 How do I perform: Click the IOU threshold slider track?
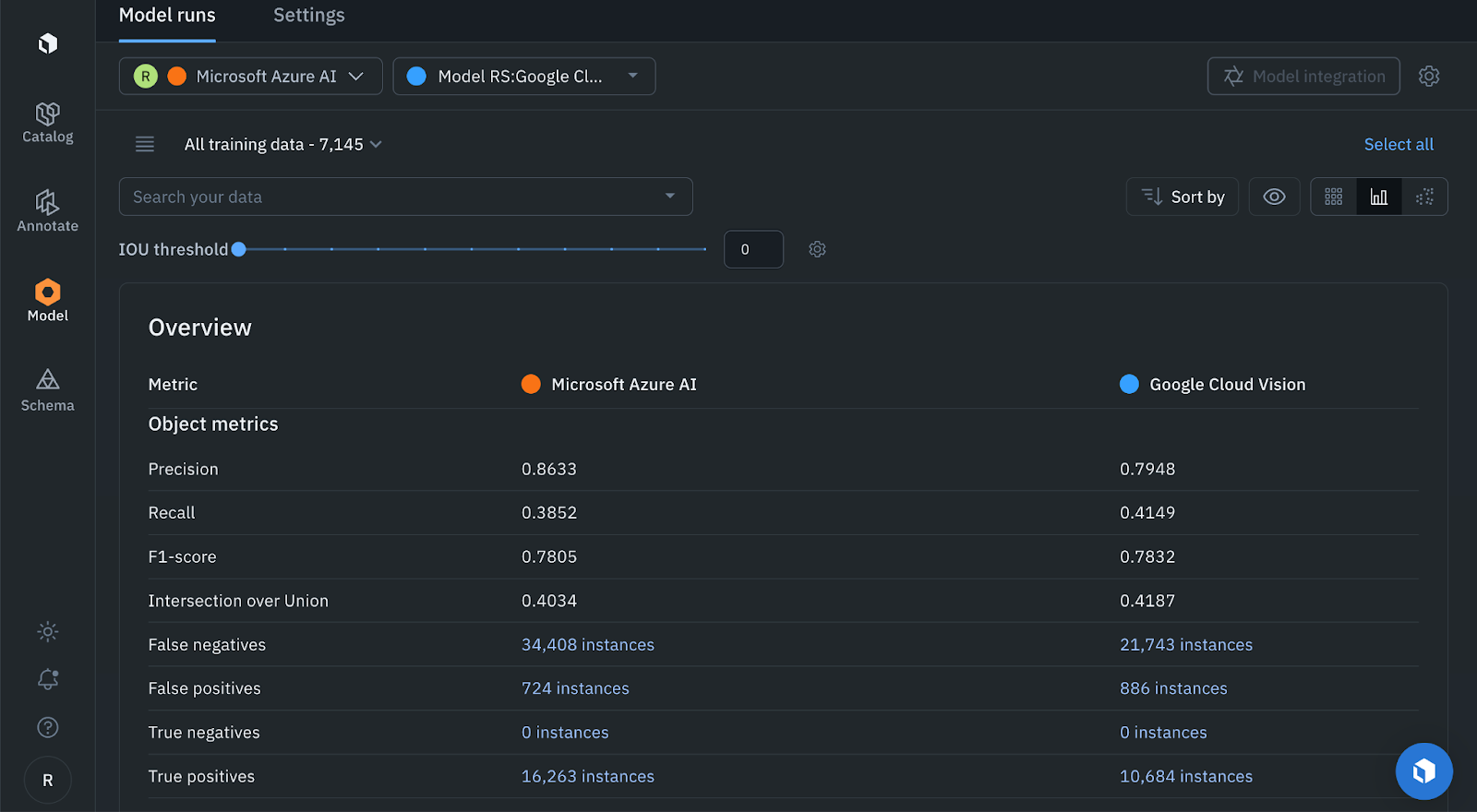[x=473, y=249]
